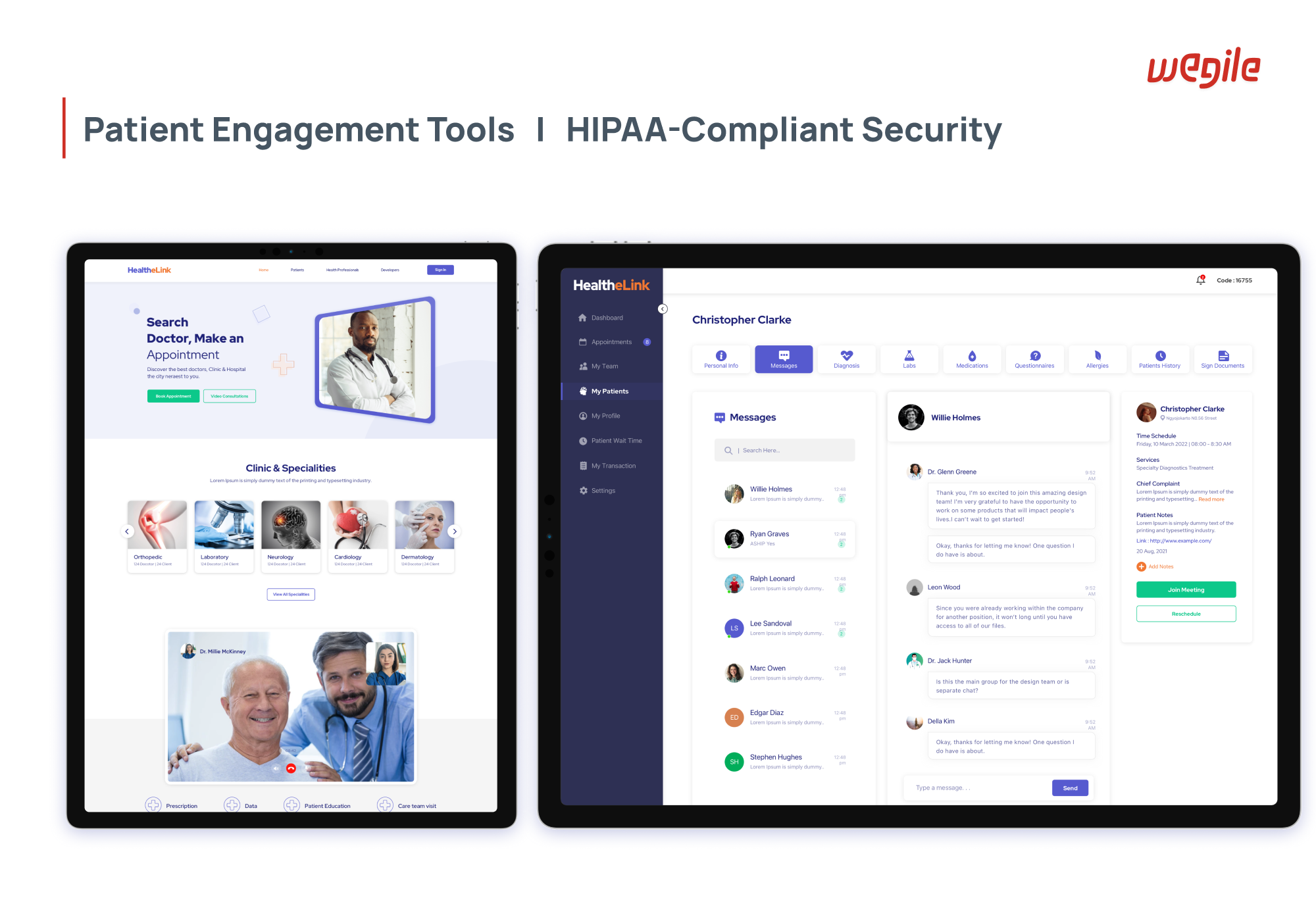Click the HealtheLink logo in dashboard sidebar
The height and width of the screenshot is (921, 1316).
pos(611,285)
